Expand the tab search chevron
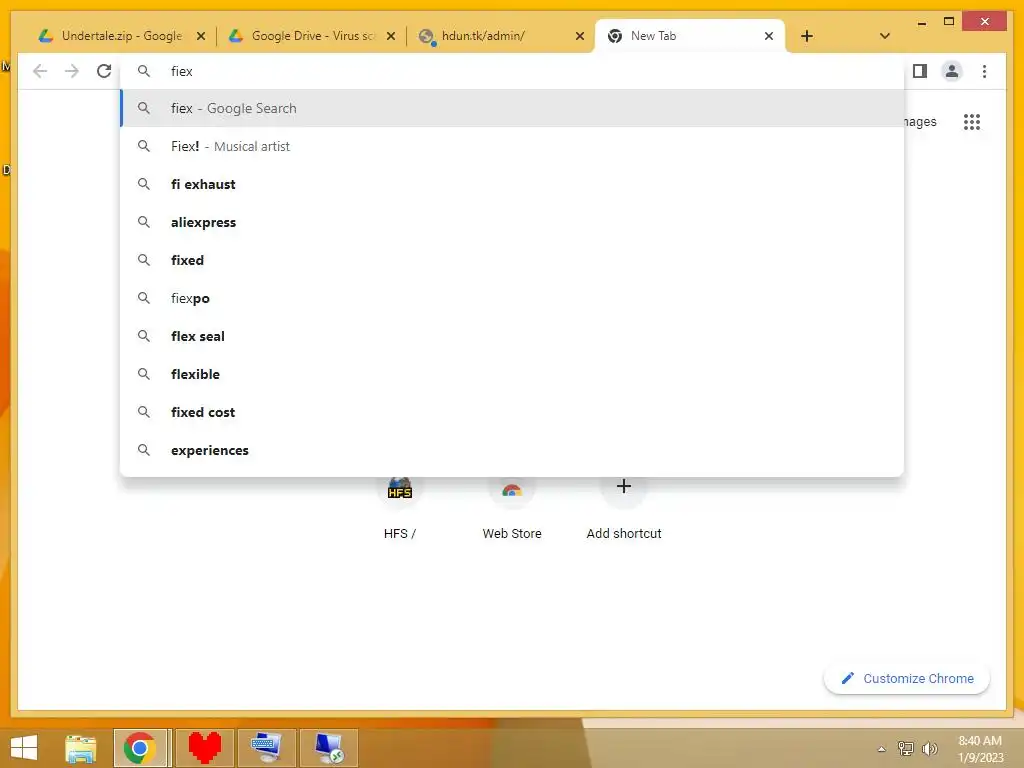This screenshot has height=768, width=1024. (885, 36)
